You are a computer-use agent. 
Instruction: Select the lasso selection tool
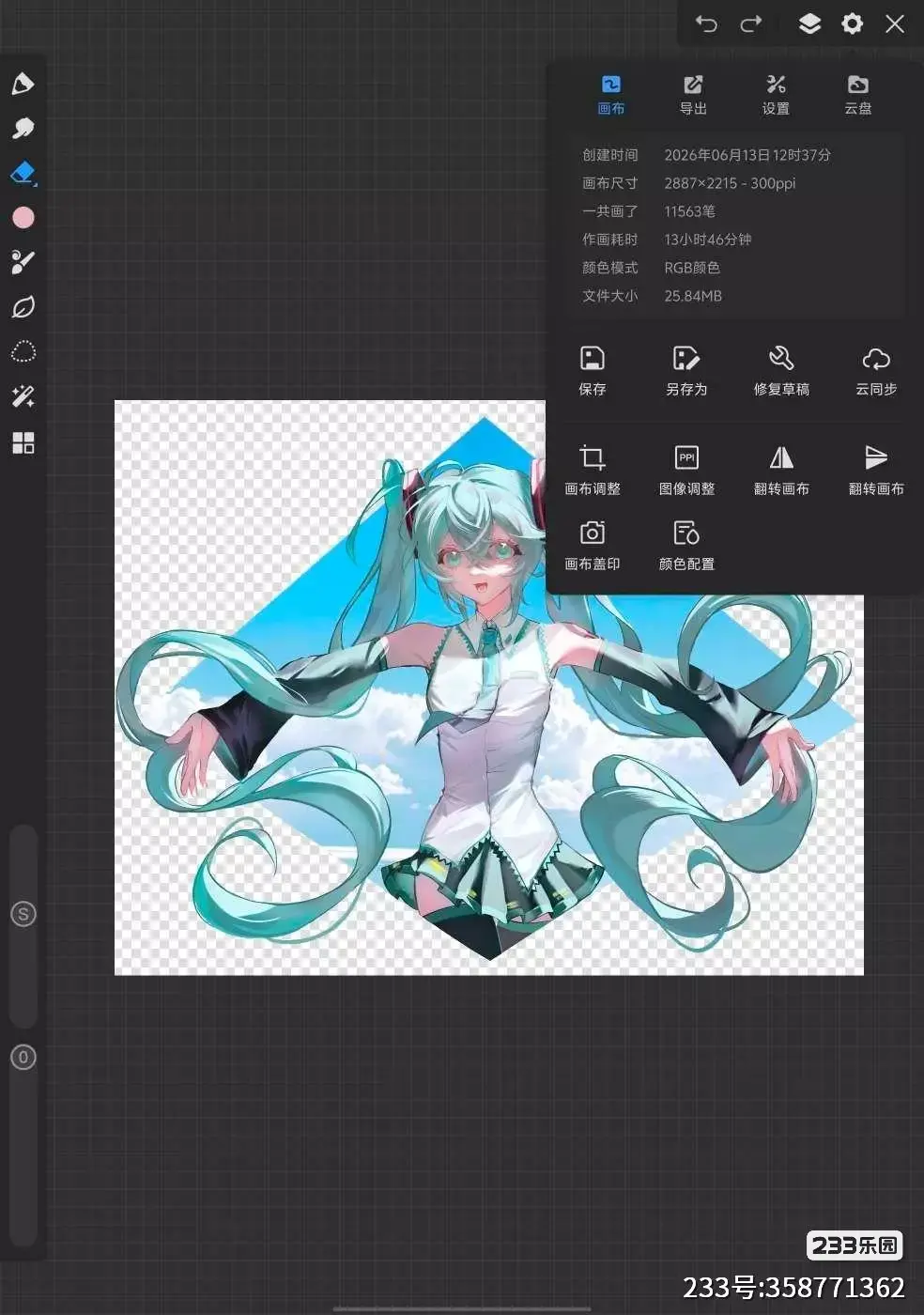click(x=23, y=351)
